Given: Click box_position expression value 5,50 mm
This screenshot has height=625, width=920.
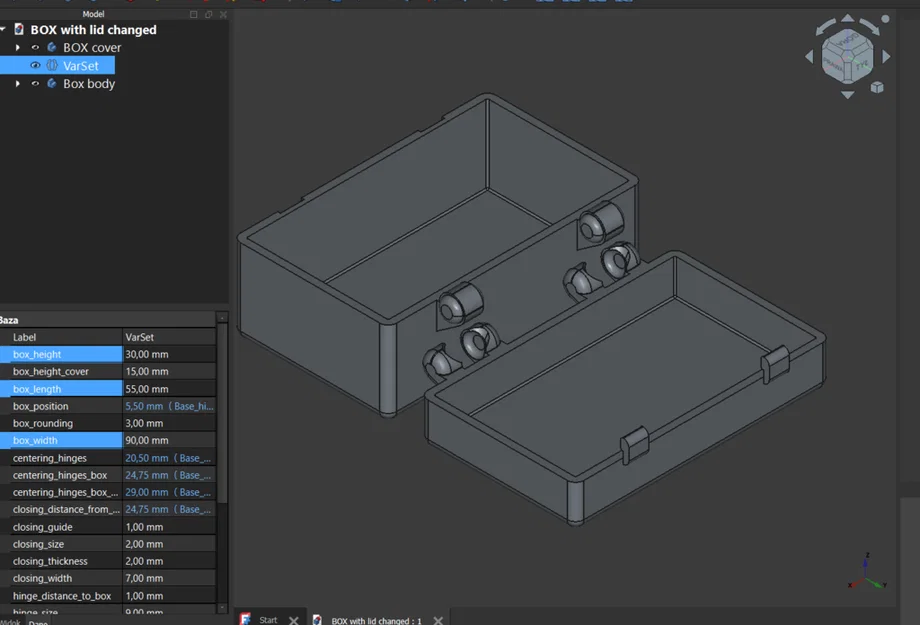Looking at the screenshot, I should click(x=170, y=406).
